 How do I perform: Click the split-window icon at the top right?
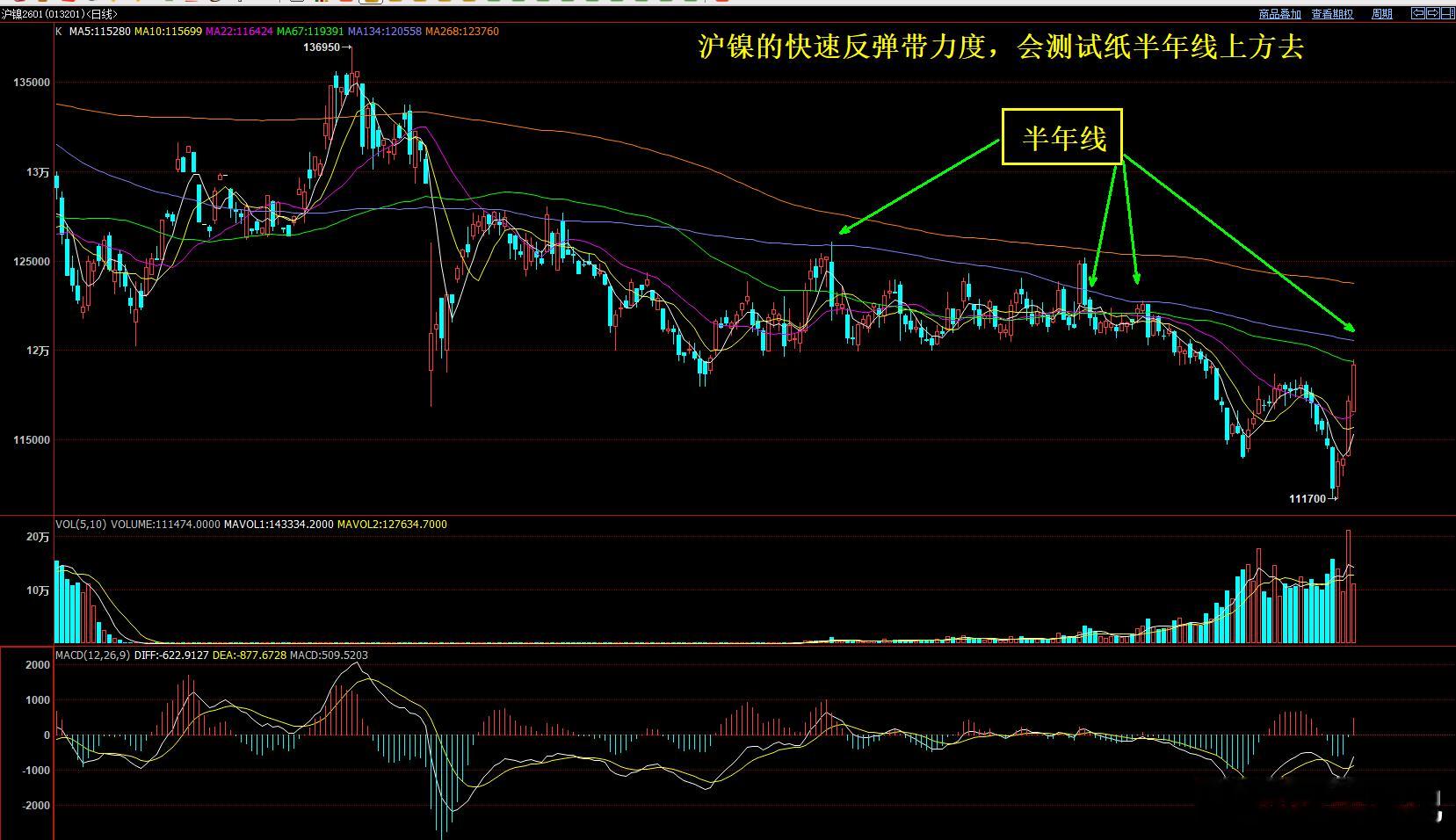(x=1448, y=14)
